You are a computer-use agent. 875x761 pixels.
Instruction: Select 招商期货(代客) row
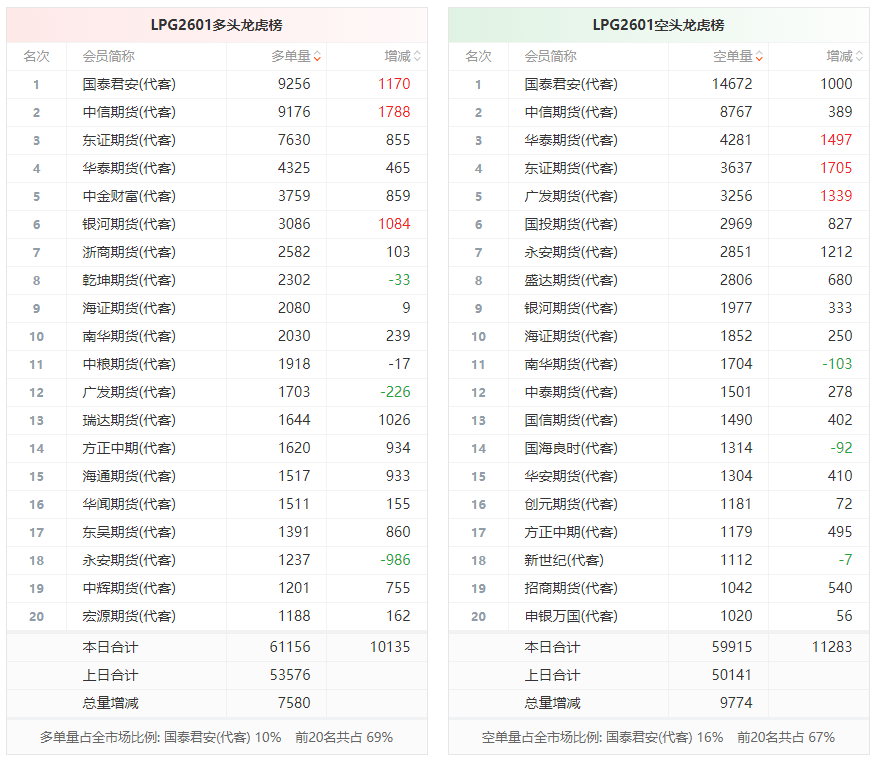click(x=659, y=588)
